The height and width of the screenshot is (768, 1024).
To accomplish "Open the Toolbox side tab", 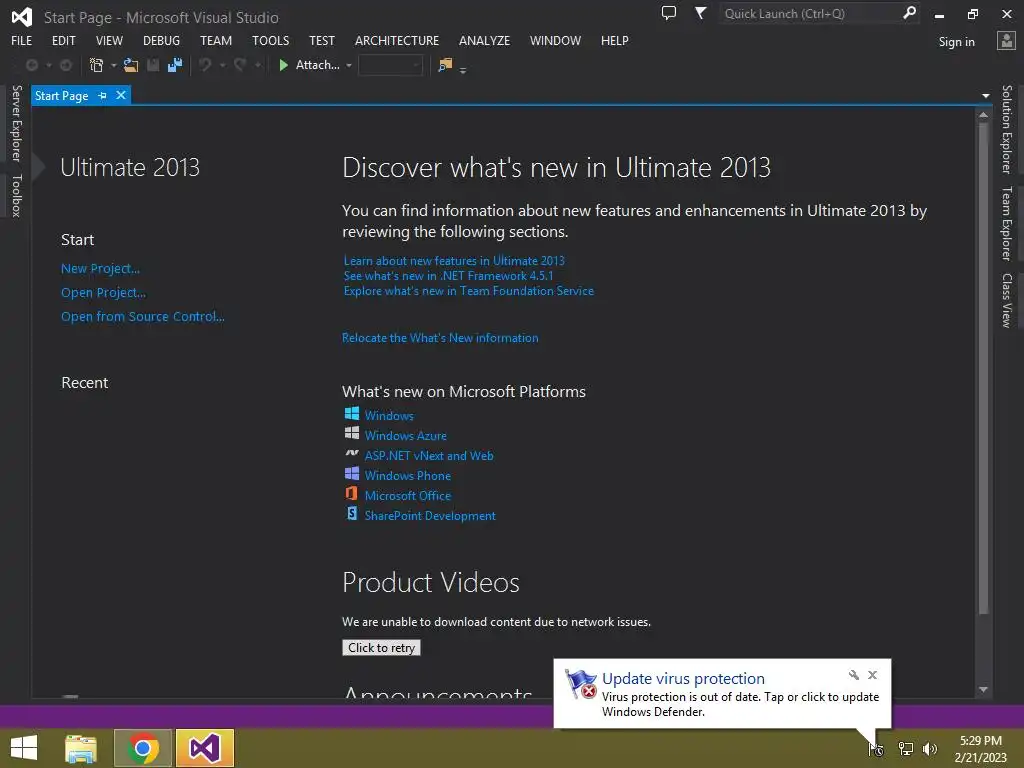I will click(x=16, y=196).
